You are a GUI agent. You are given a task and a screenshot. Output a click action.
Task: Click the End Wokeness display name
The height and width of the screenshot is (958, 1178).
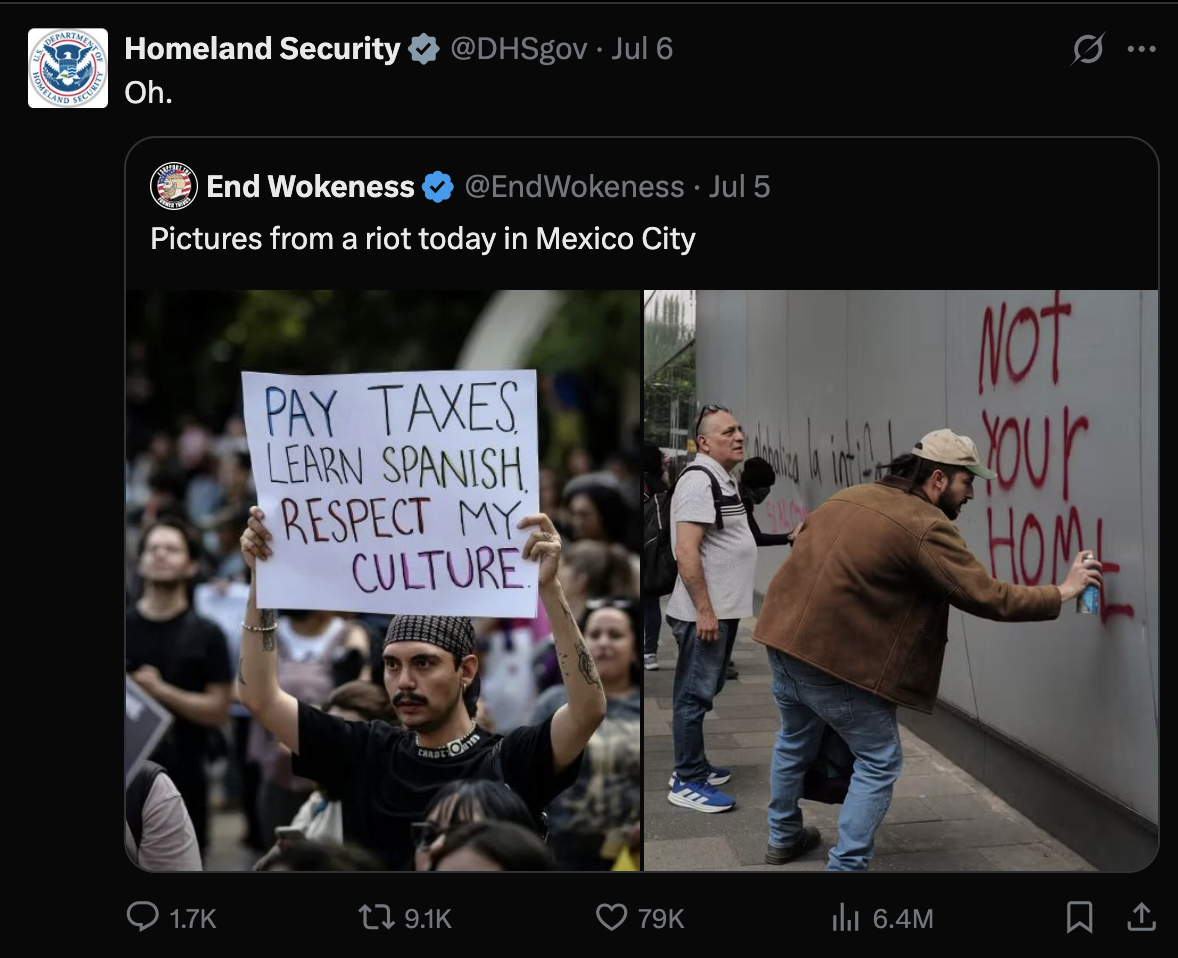click(x=310, y=186)
